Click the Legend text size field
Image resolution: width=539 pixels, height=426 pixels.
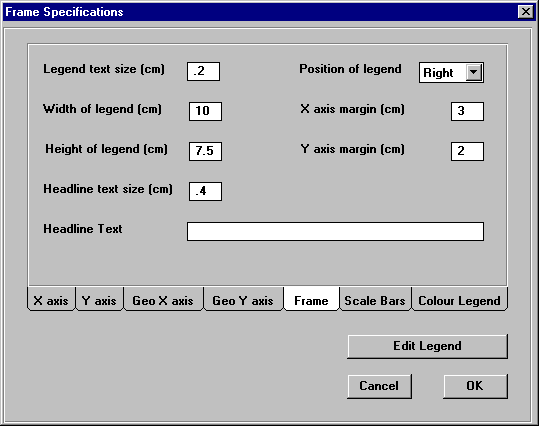click(x=204, y=71)
